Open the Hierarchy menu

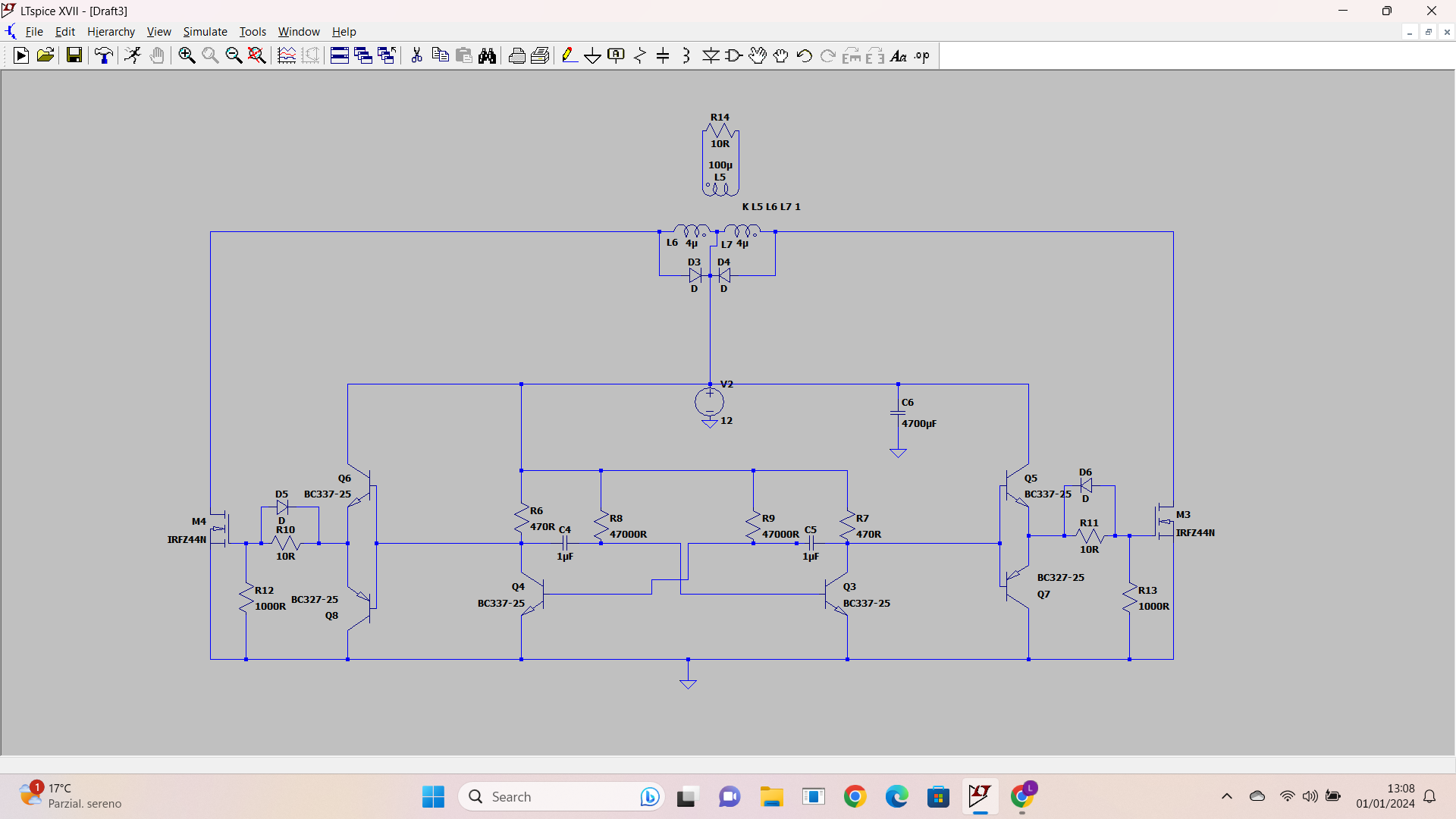click(x=111, y=32)
